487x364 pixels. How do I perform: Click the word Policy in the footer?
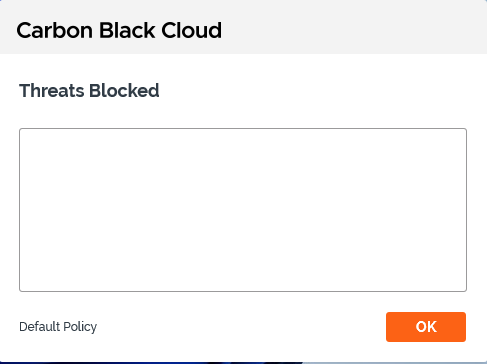click(x=80, y=327)
